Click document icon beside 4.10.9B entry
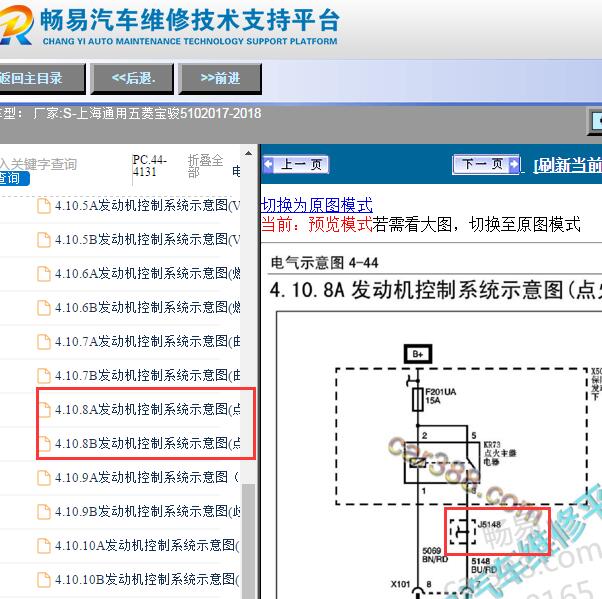The image size is (602, 599). 44,511
